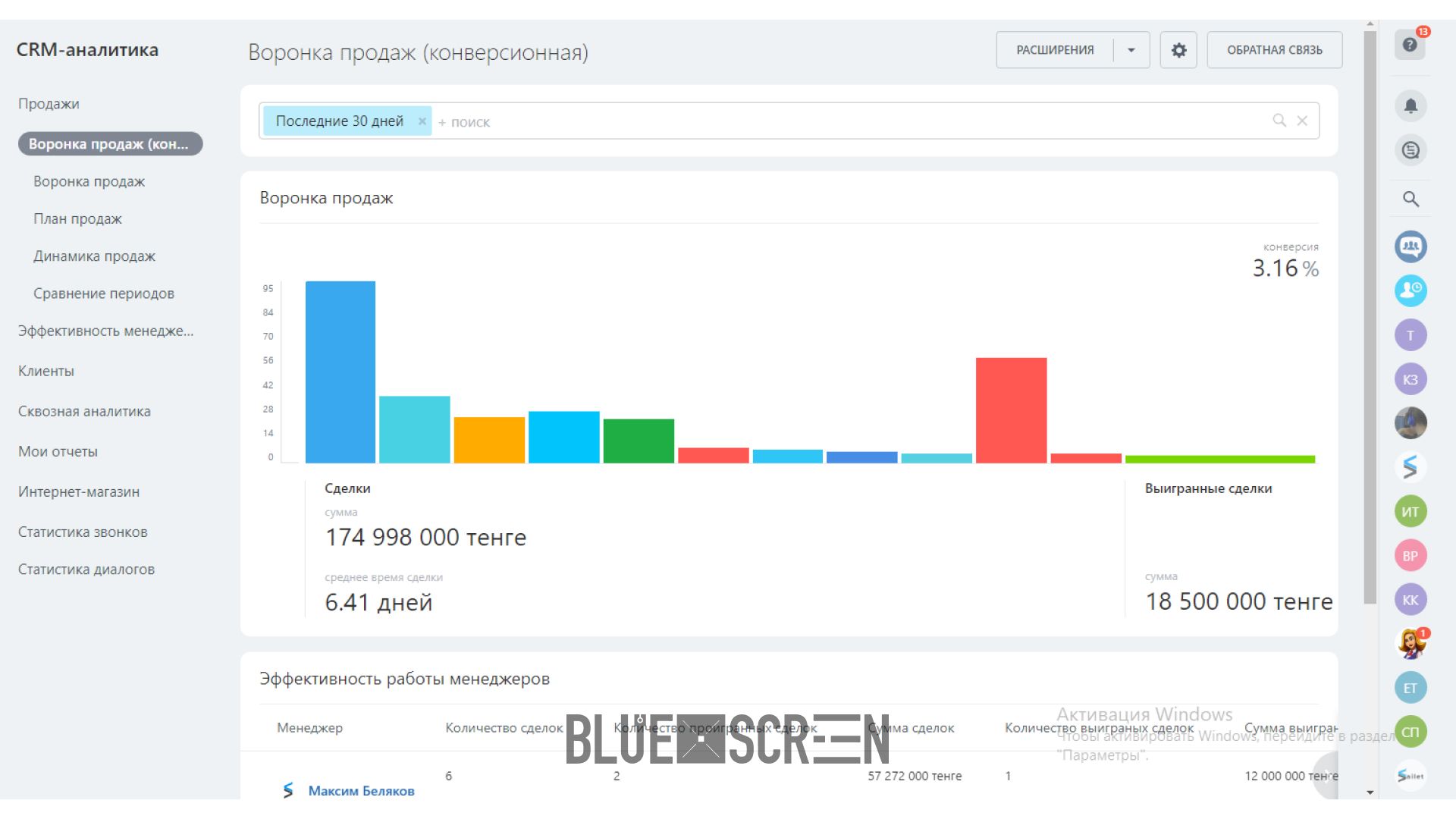Expand the Продажи menu section
The height and width of the screenshot is (819, 1456).
[49, 104]
